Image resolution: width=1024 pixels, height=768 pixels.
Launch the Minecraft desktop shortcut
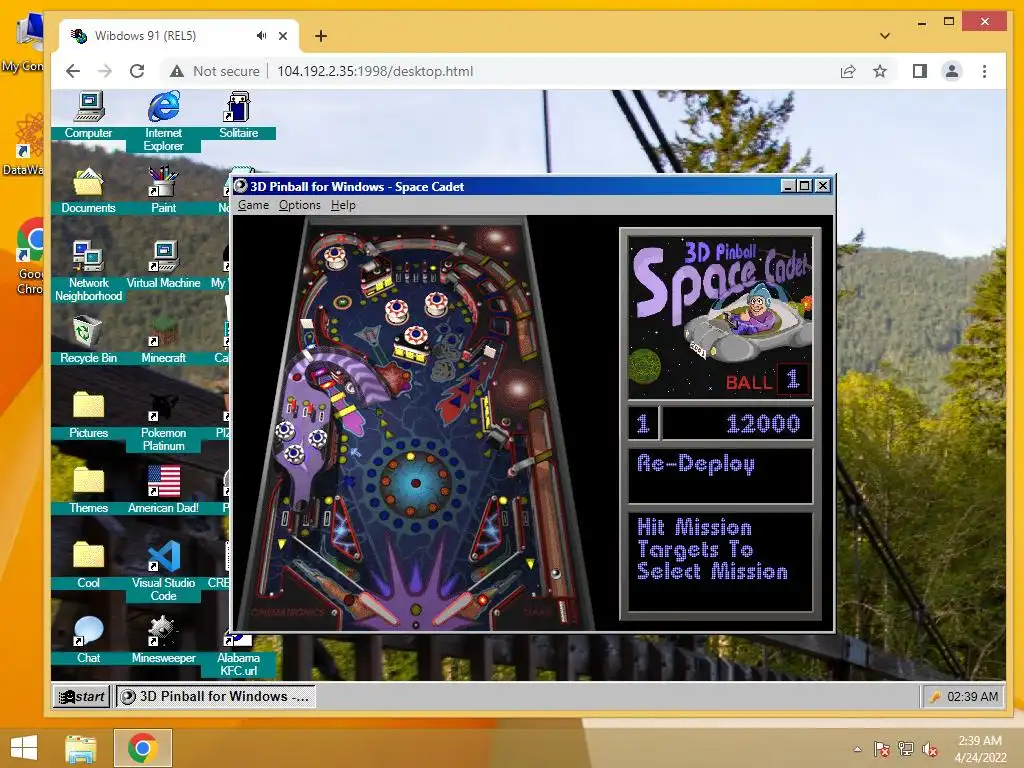(x=163, y=340)
